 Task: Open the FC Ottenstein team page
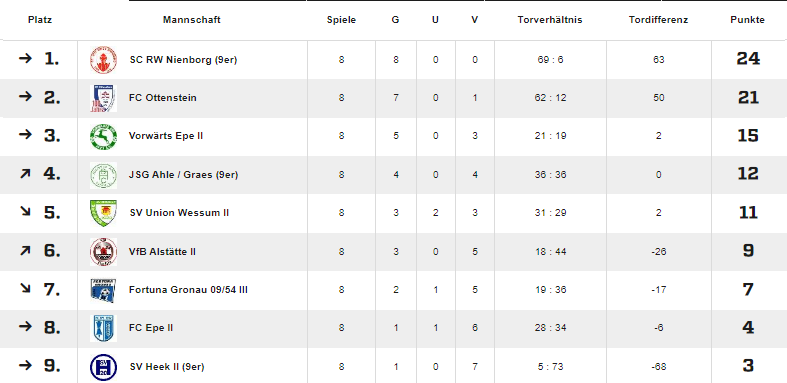tap(163, 98)
